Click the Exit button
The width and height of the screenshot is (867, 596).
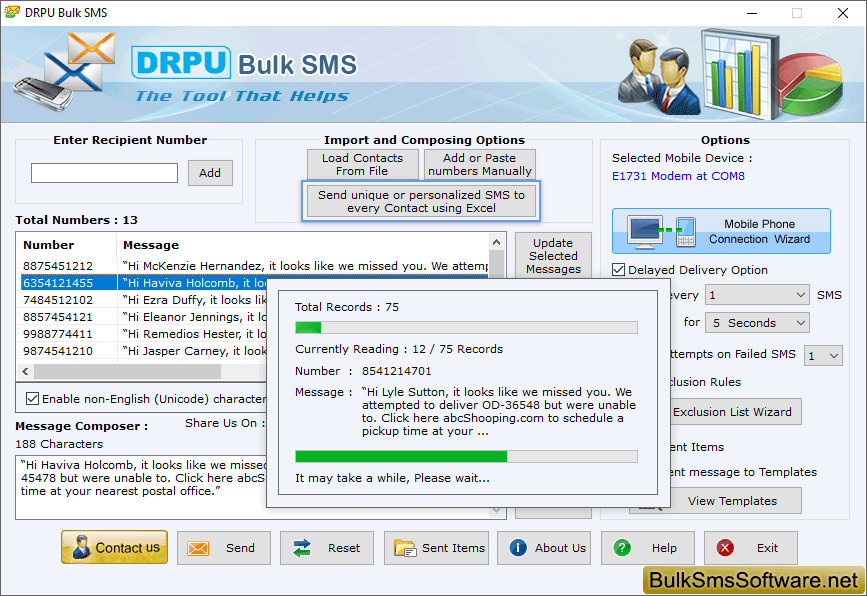coord(751,548)
